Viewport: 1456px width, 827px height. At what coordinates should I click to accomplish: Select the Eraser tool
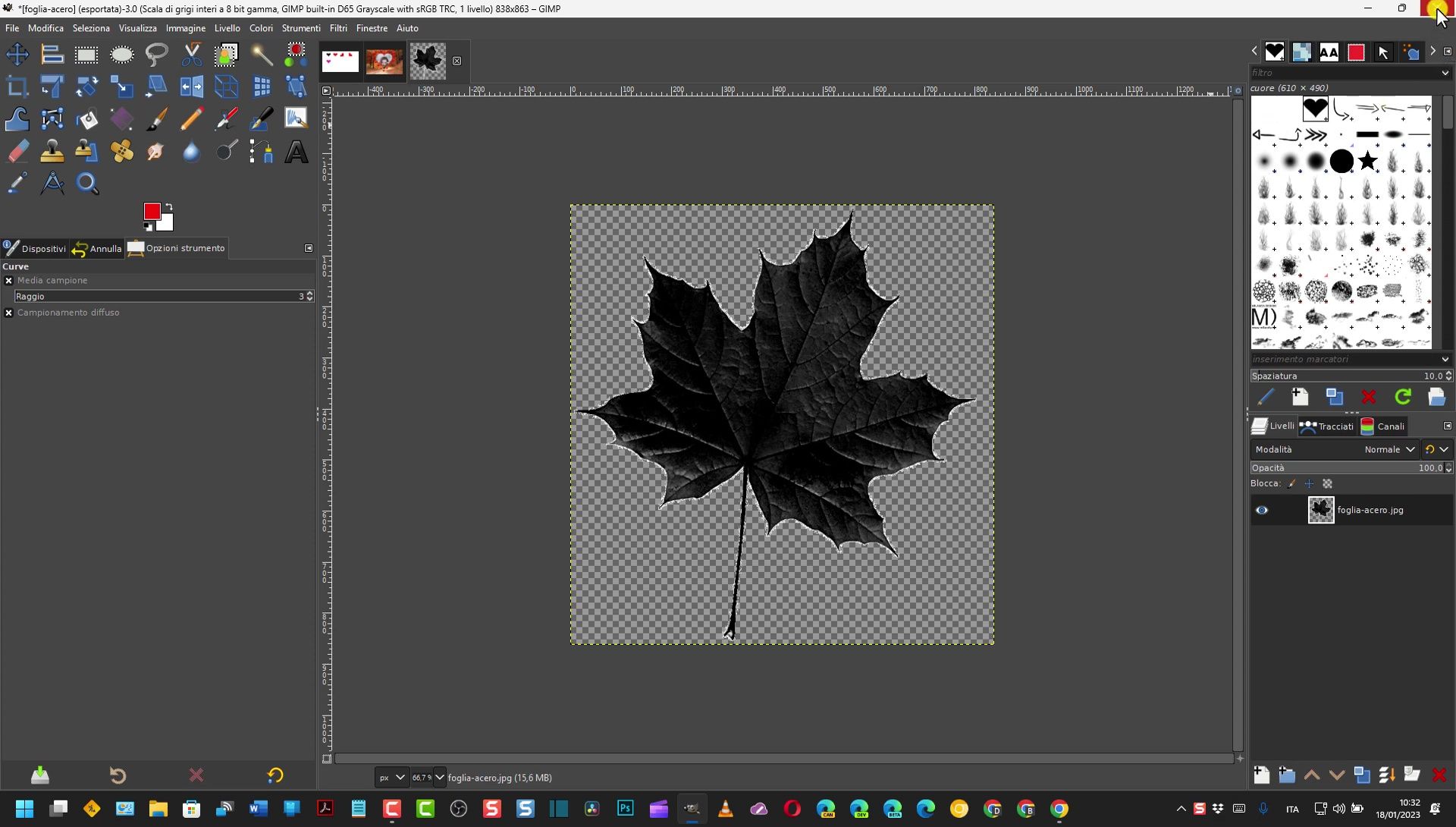coord(17,151)
